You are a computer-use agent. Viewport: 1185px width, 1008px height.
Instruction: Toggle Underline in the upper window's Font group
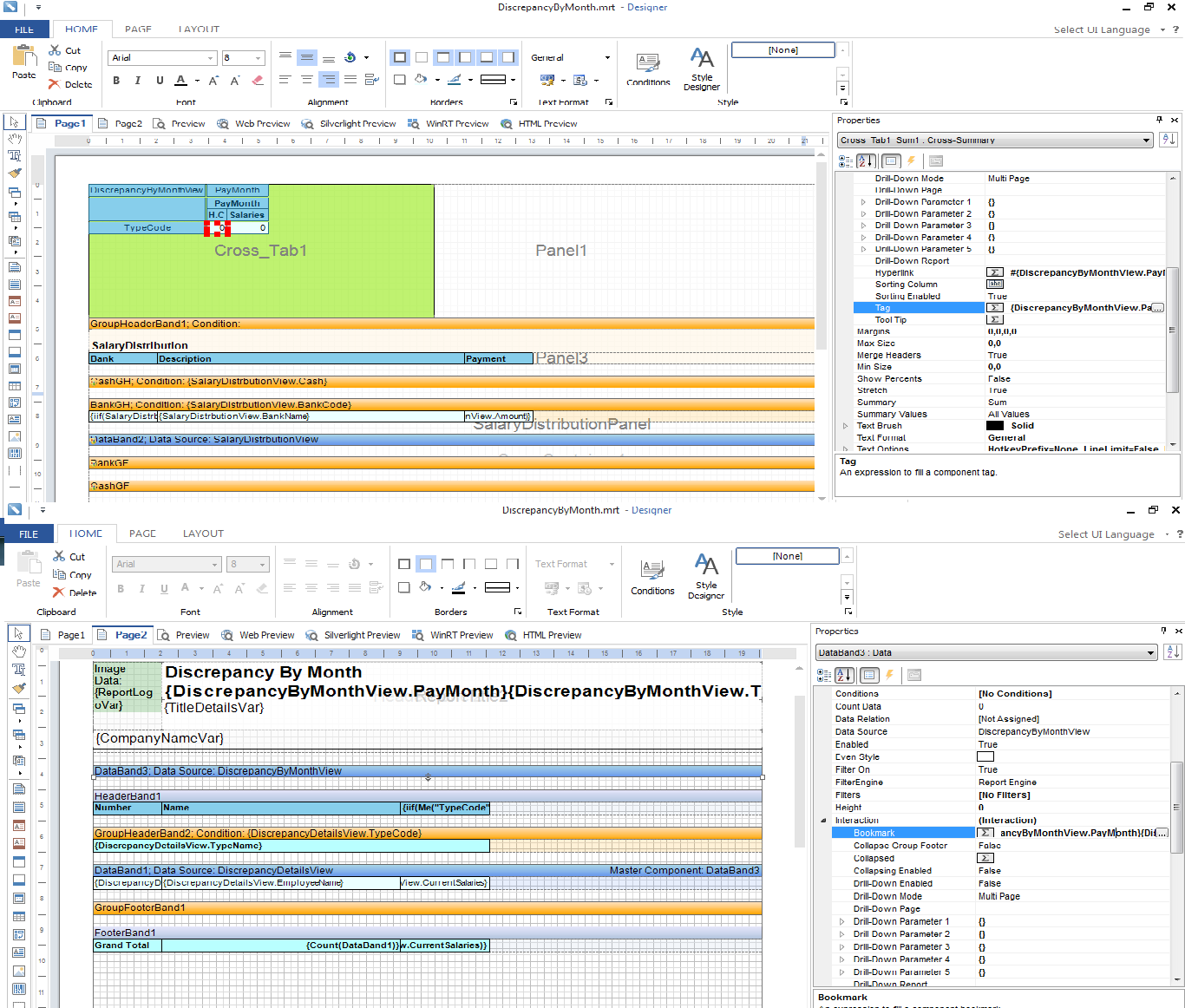click(160, 81)
